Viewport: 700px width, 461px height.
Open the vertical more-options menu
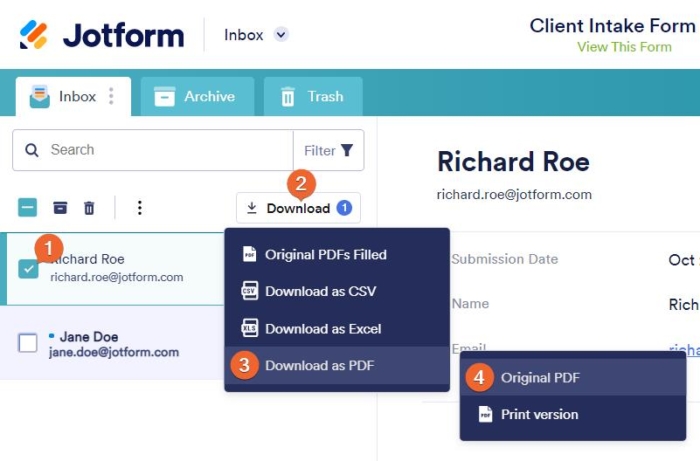140,208
